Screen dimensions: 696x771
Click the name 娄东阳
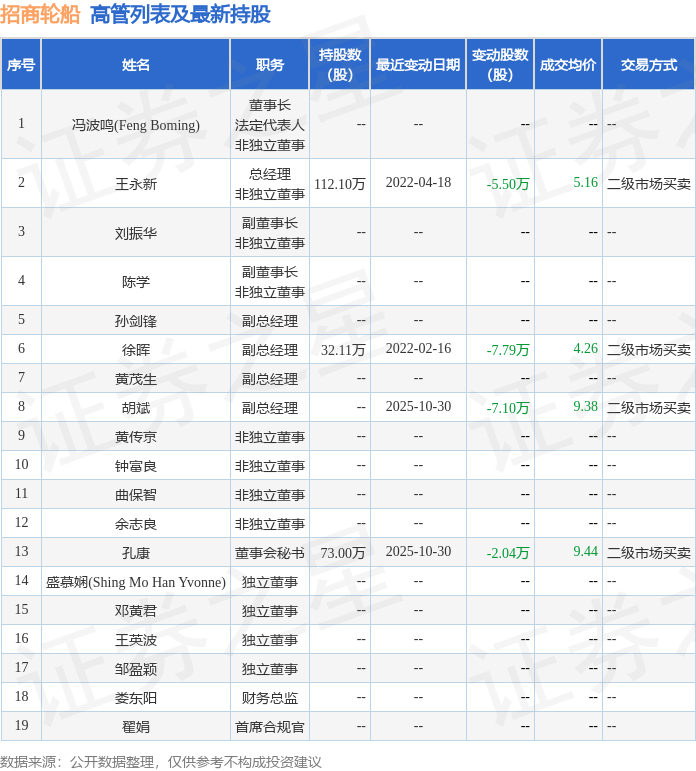point(136,698)
